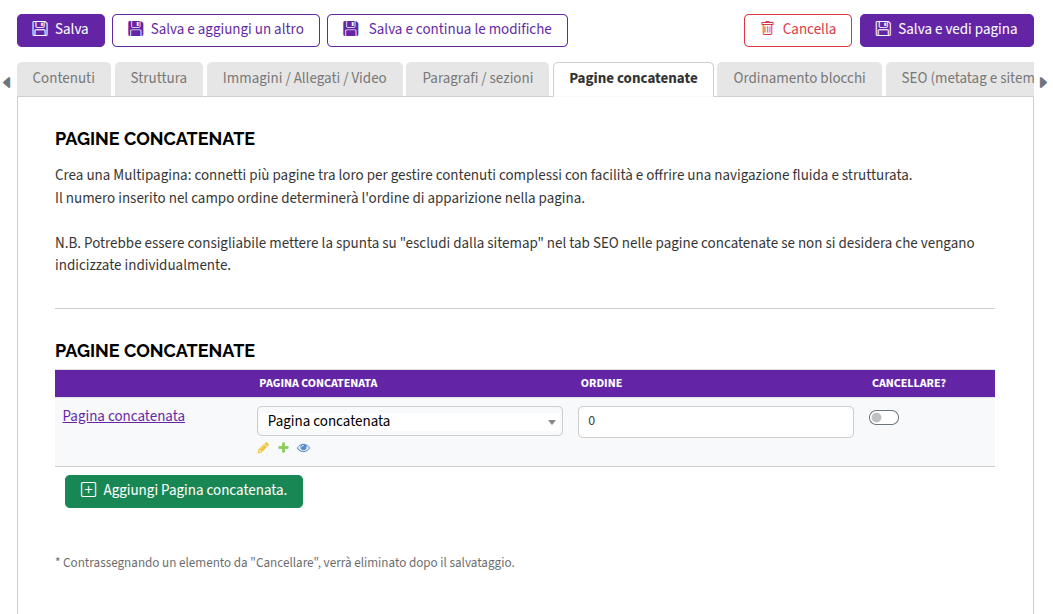
Task: Click the red Cancella button
Action: click(798, 30)
